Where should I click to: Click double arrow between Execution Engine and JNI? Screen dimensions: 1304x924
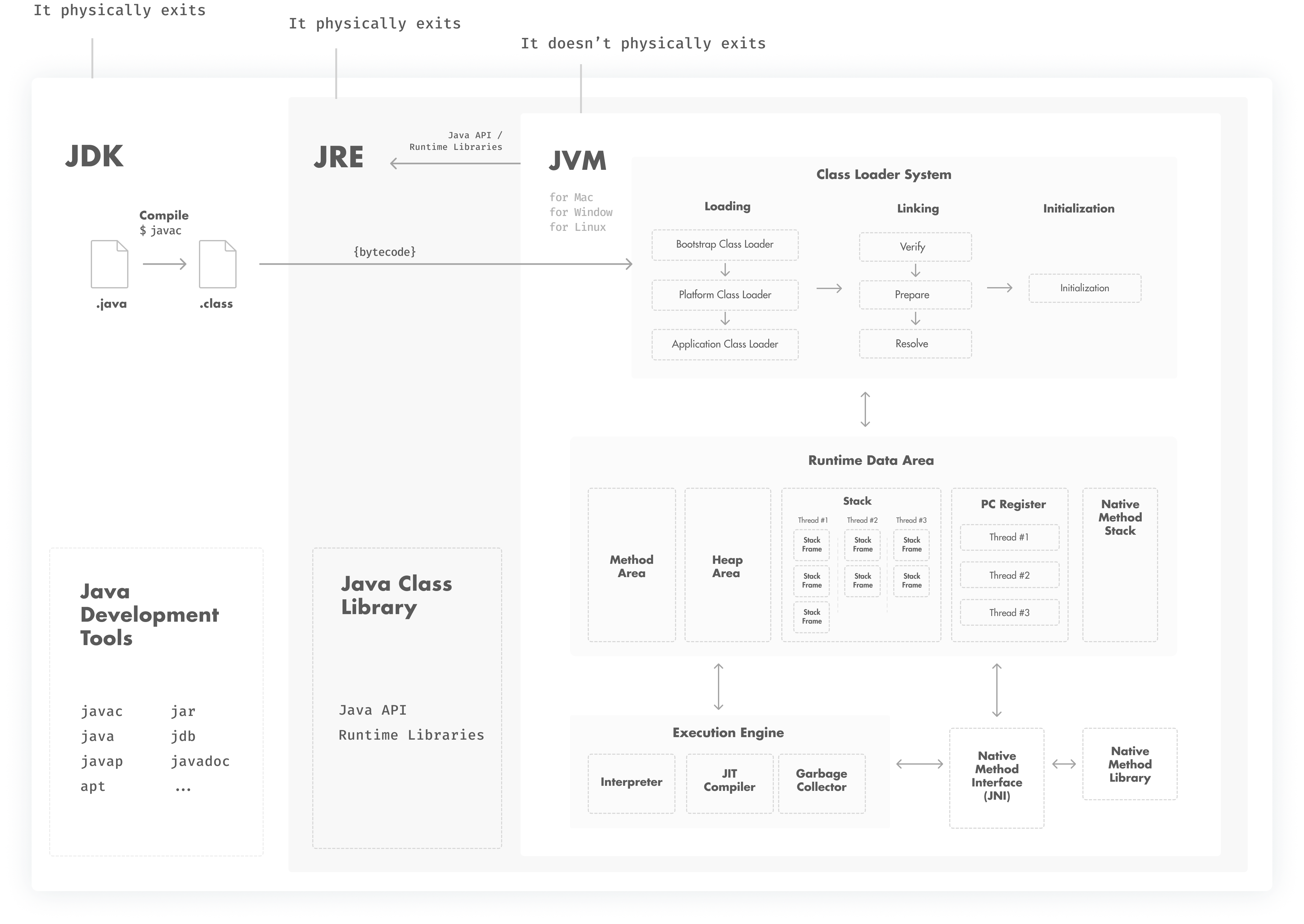tap(919, 764)
